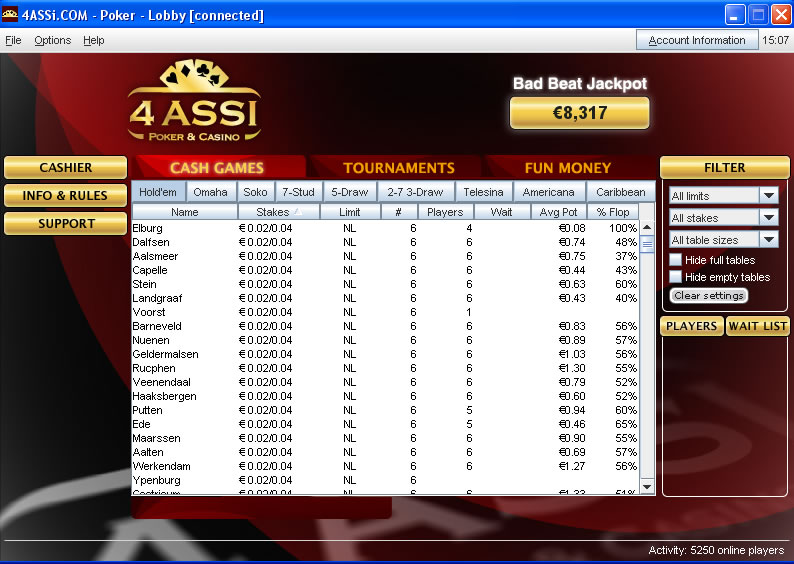Click the Support button

pyautogui.click(x=65, y=223)
